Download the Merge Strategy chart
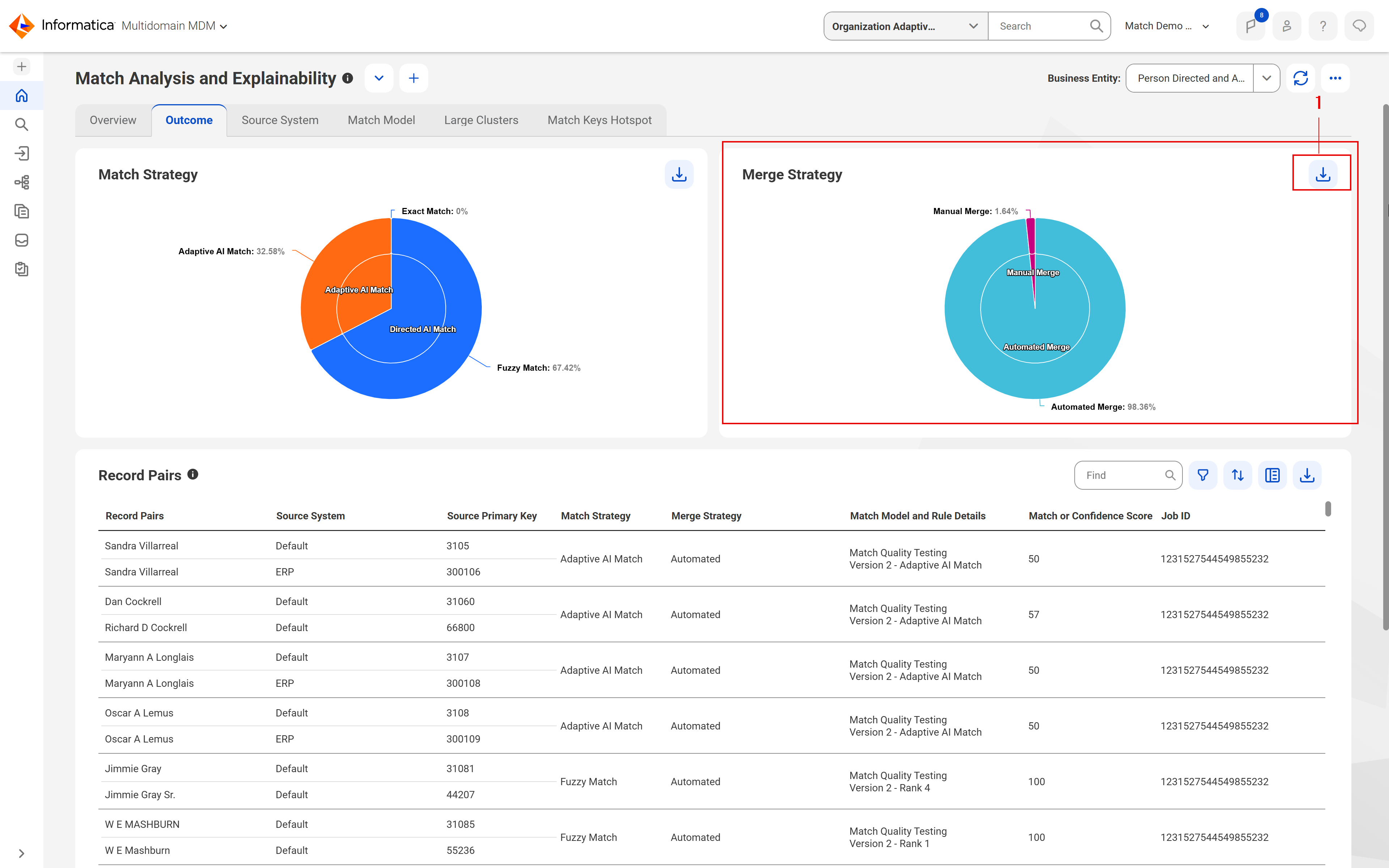Image resolution: width=1389 pixels, height=868 pixels. [x=1323, y=174]
